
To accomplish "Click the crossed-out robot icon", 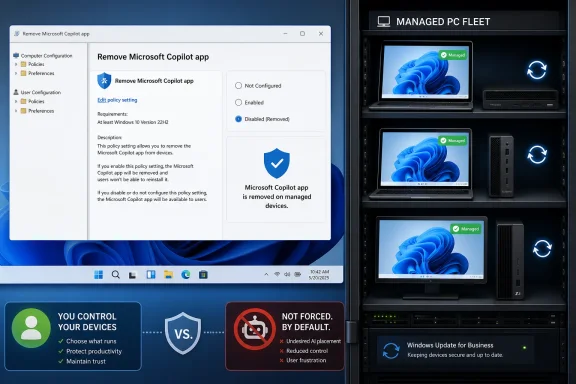I will pyautogui.click(x=255, y=329).
